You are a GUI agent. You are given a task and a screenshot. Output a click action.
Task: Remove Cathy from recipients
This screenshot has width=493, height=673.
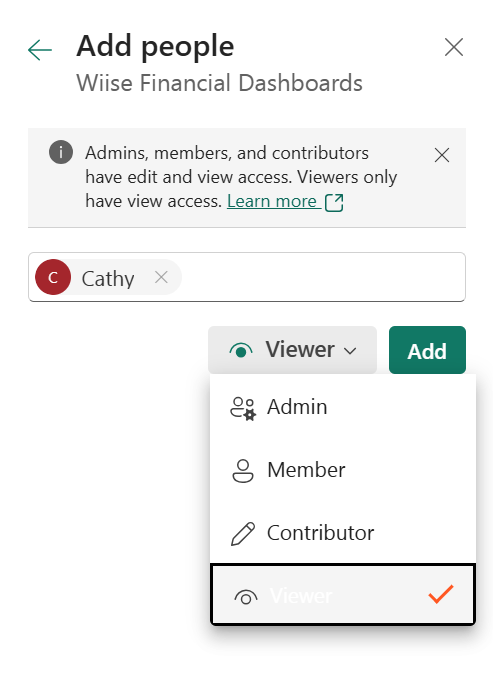click(x=161, y=277)
